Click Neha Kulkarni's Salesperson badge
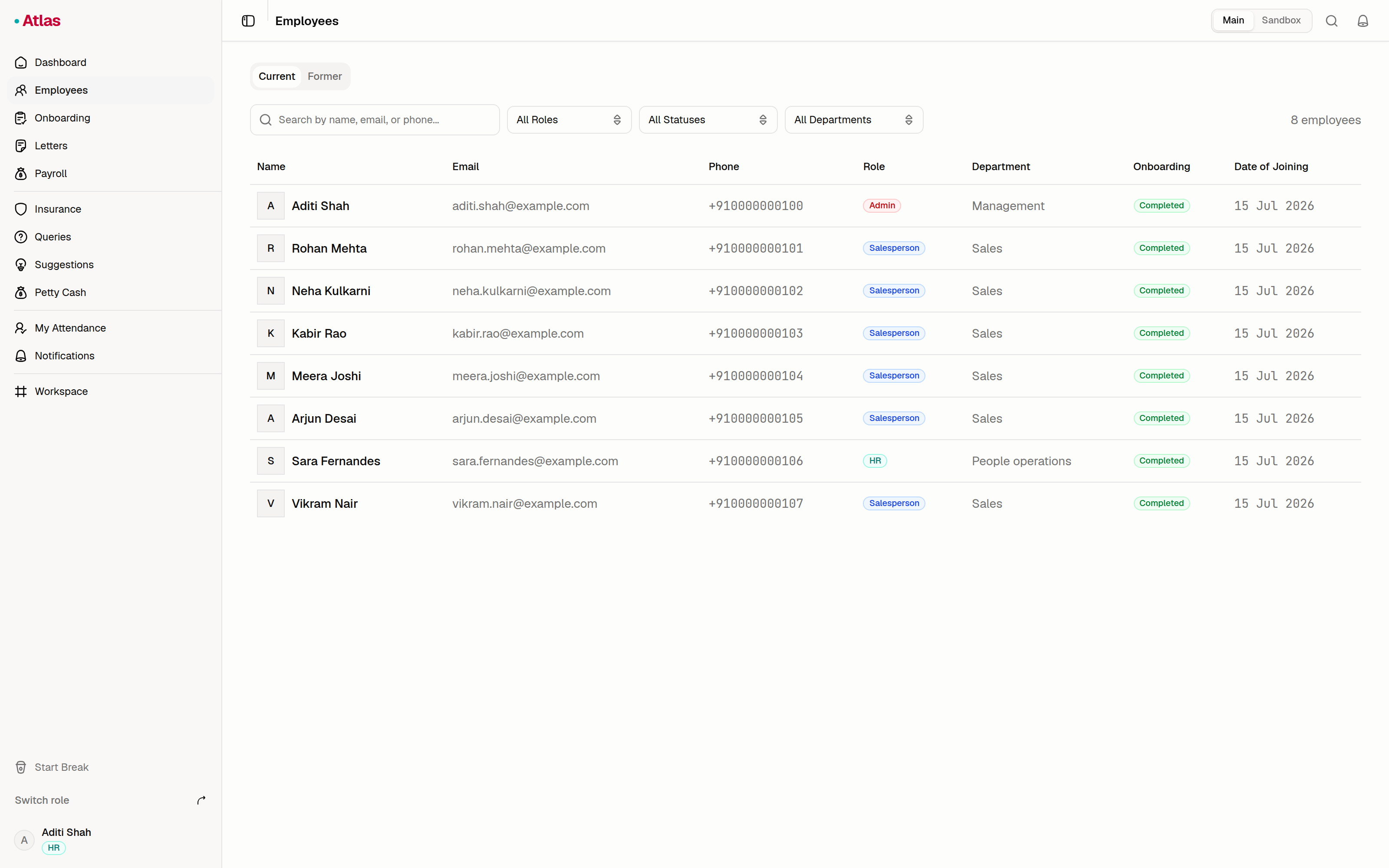1389x868 pixels. 894,290
